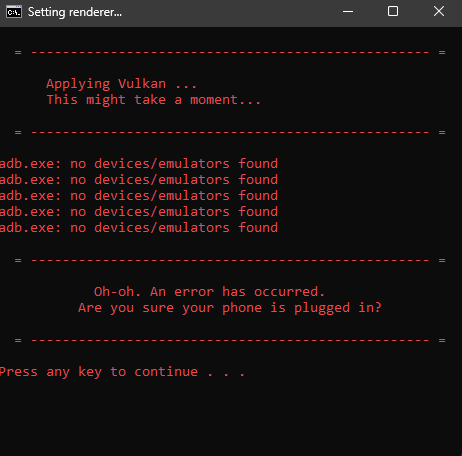Click the dashed separator above 'Press any key'
This screenshot has width=462, height=456.
coord(230,340)
